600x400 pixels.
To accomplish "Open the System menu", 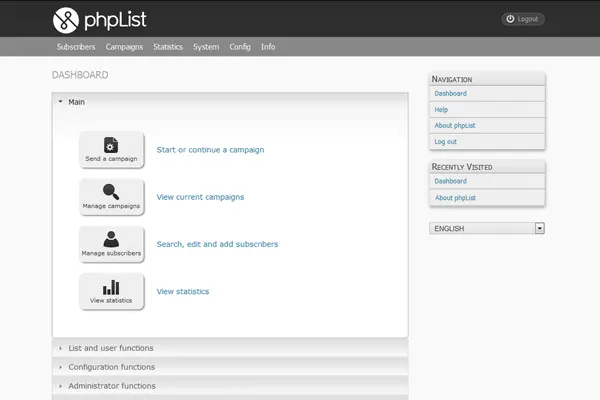I will pos(206,47).
